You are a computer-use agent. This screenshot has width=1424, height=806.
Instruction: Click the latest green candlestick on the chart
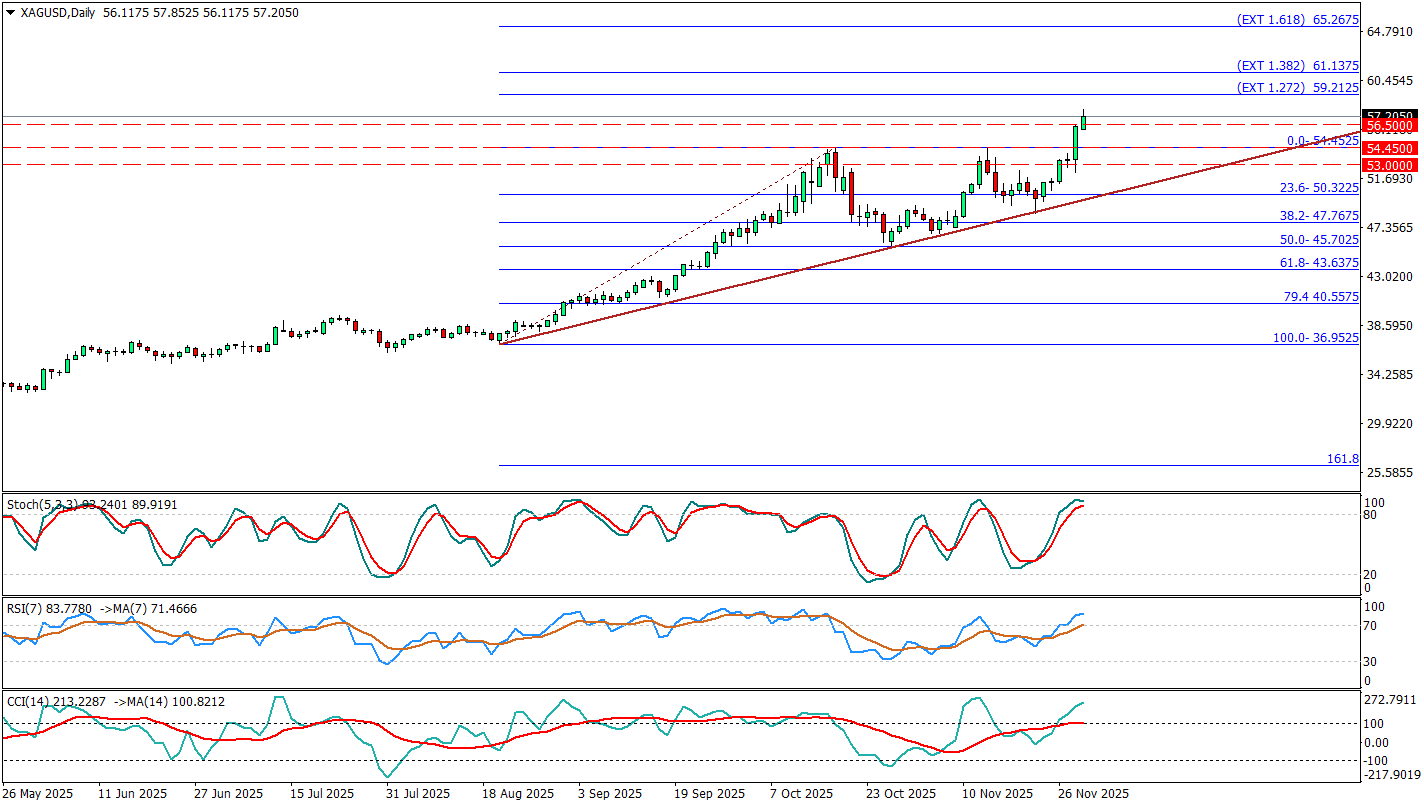click(x=1083, y=122)
